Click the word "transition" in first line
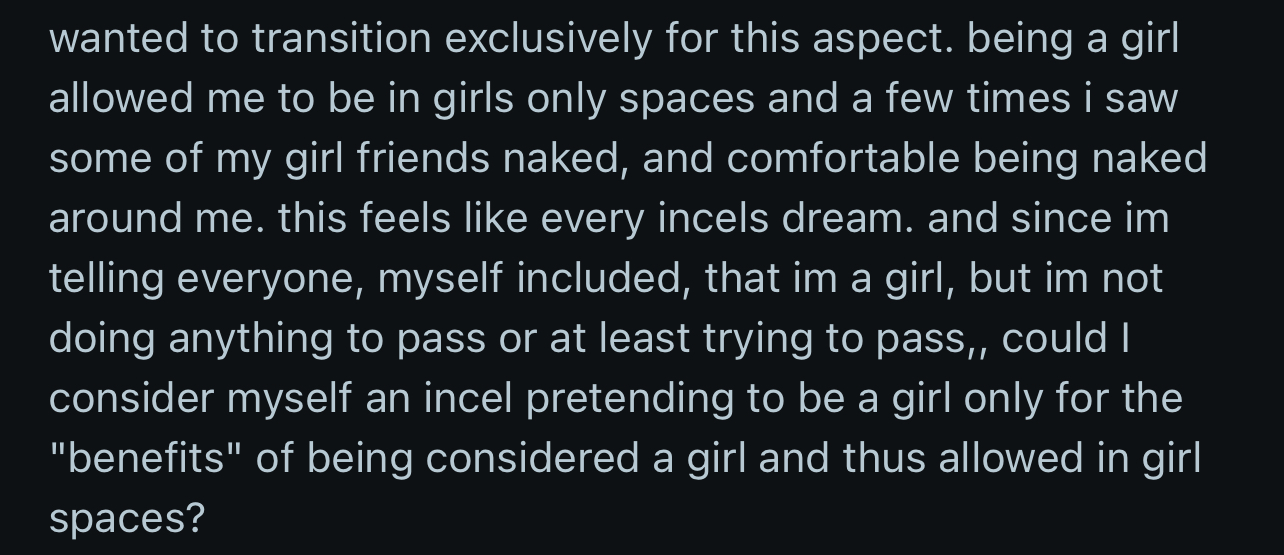1284x555 pixels. [x=341, y=38]
